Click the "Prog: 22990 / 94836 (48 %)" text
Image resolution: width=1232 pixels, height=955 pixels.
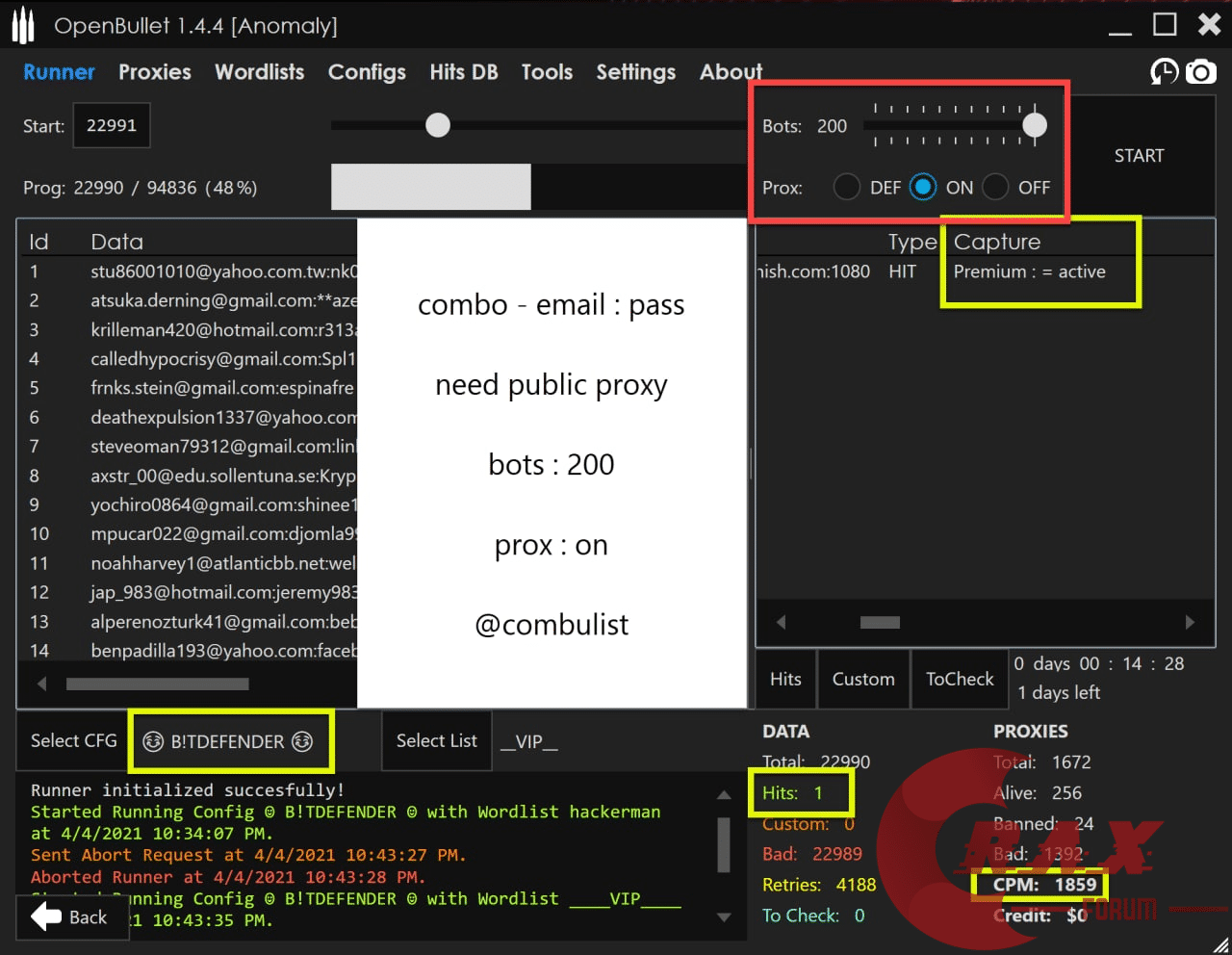click(x=141, y=188)
